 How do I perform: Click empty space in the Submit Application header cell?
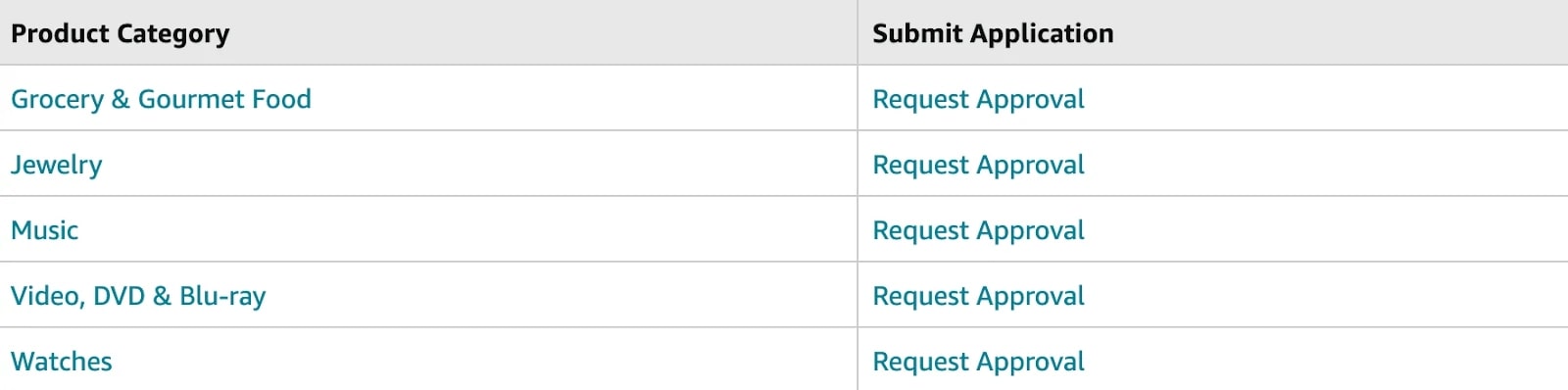pos(1343,32)
